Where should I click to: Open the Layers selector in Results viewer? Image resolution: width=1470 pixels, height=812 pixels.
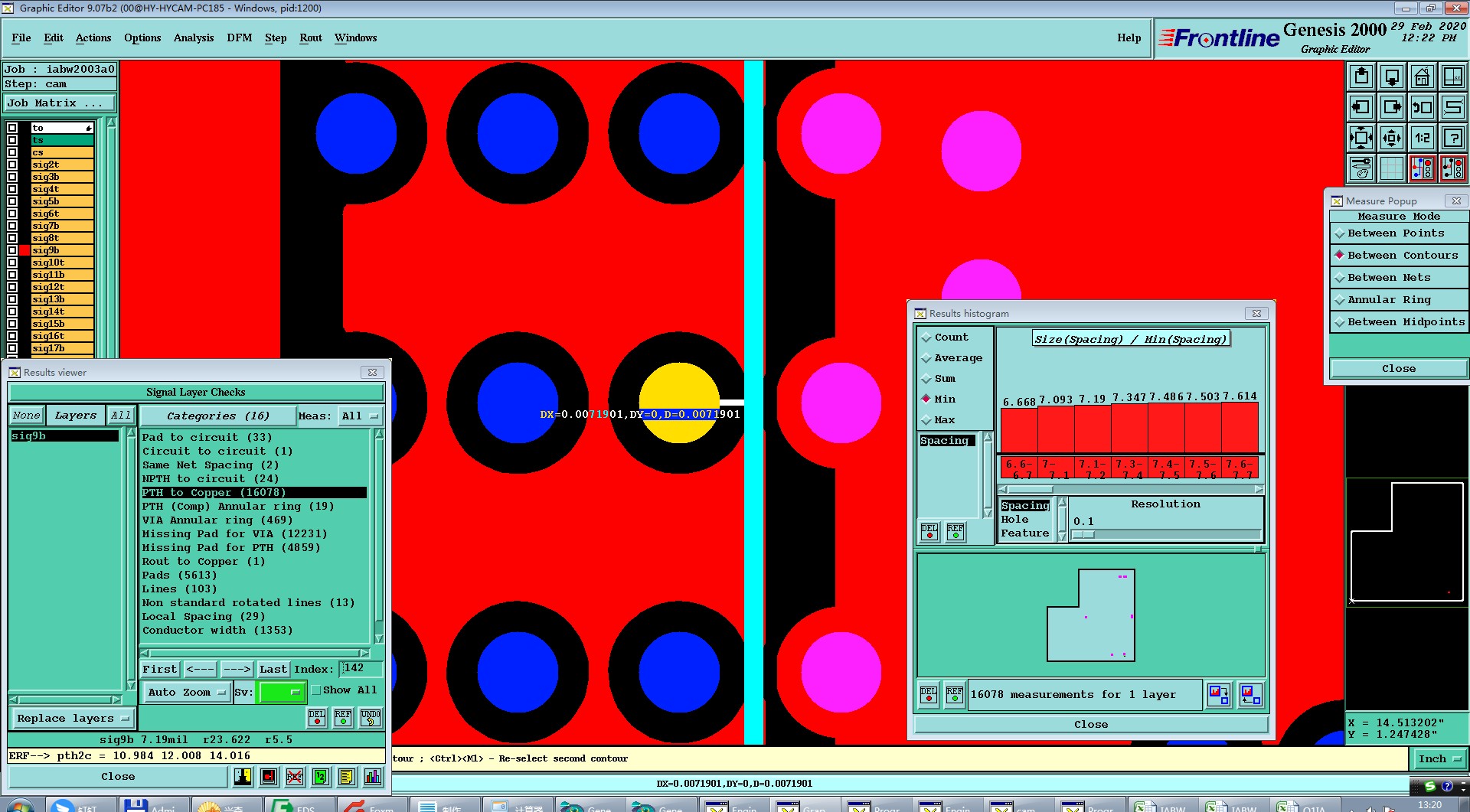[76, 416]
